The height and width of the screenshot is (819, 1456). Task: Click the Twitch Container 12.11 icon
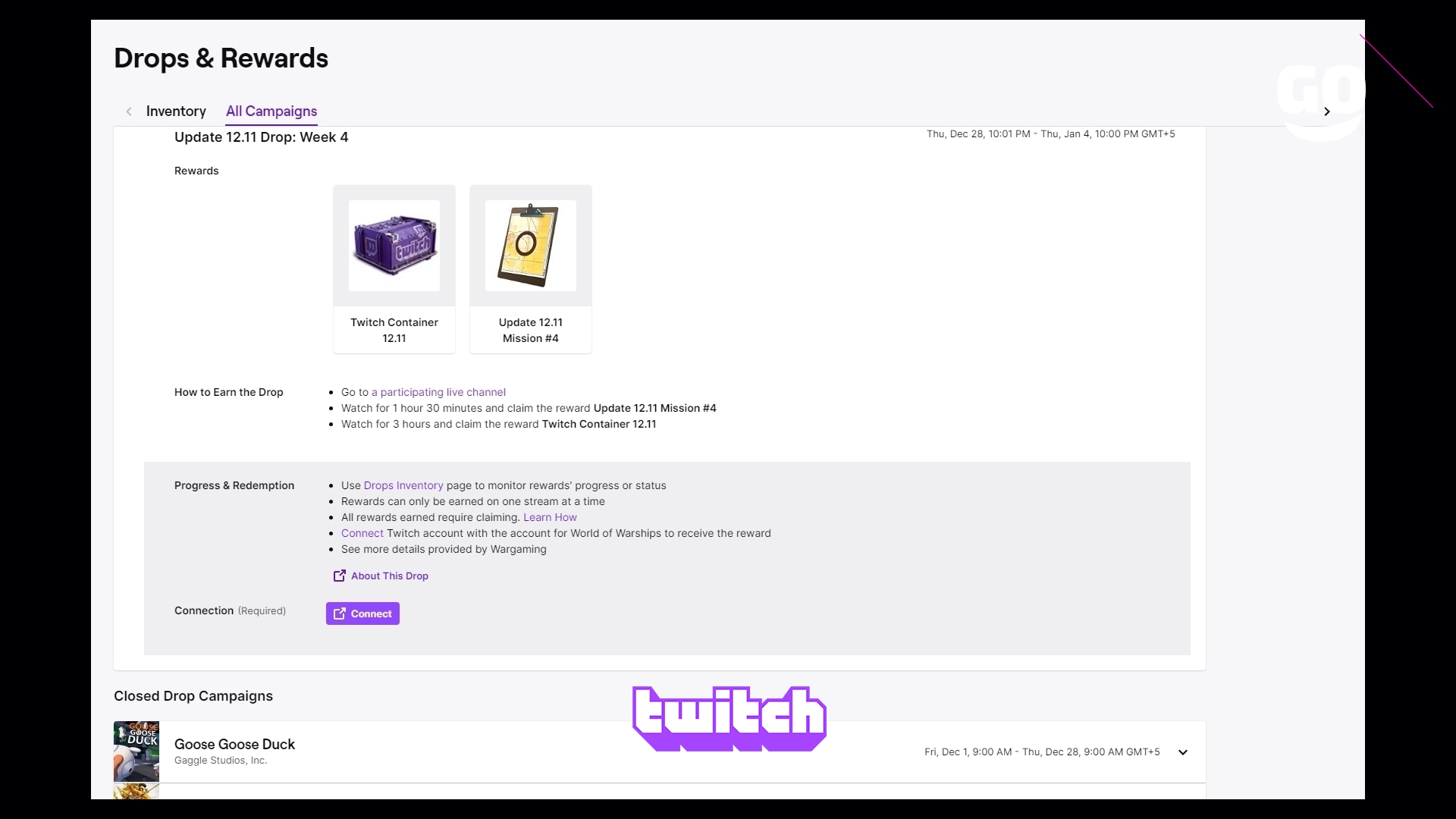pyautogui.click(x=394, y=245)
